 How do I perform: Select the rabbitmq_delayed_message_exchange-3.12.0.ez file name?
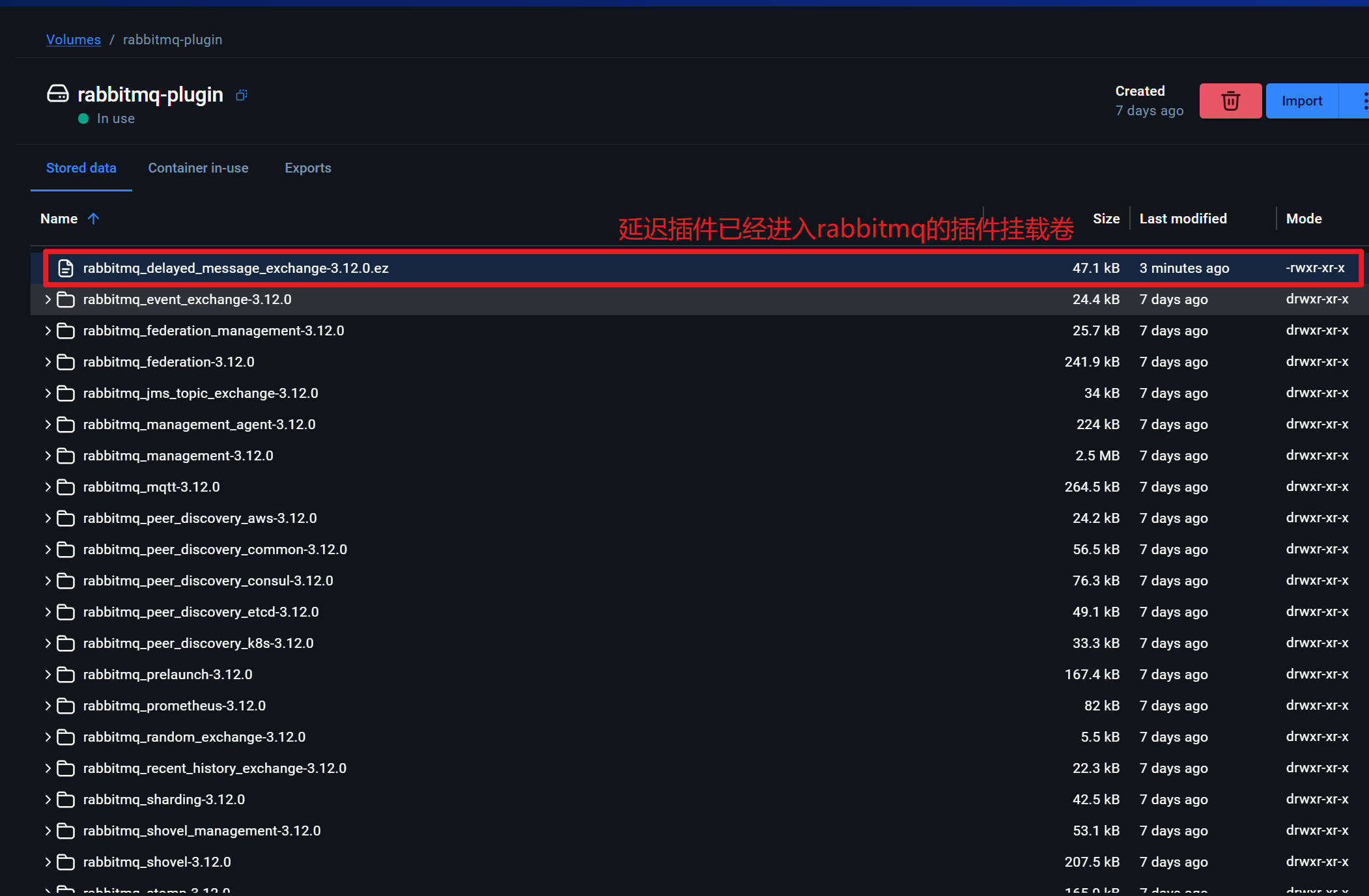[236, 268]
